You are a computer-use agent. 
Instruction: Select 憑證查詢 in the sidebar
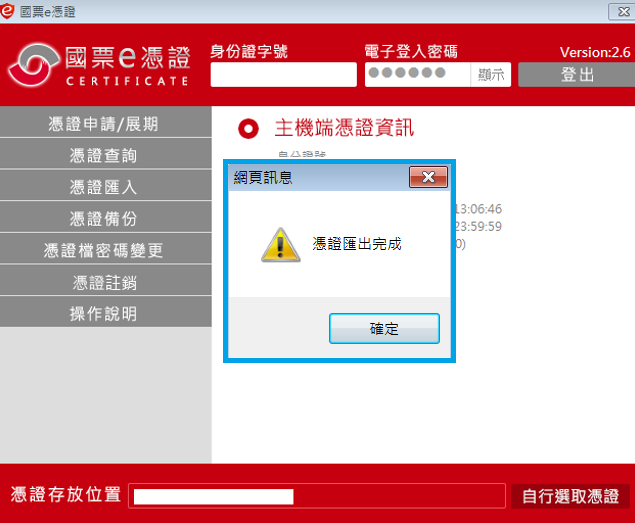[x=105, y=154]
